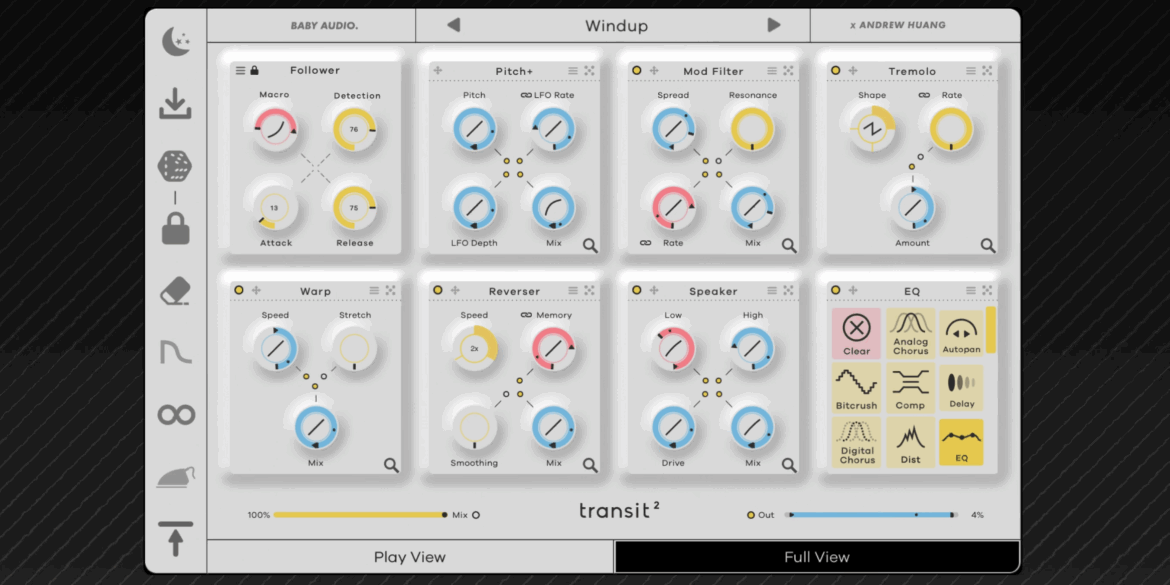Expand the Mod Filter module to full size
This screenshot has width=1170, height=585.
point(792,70)
